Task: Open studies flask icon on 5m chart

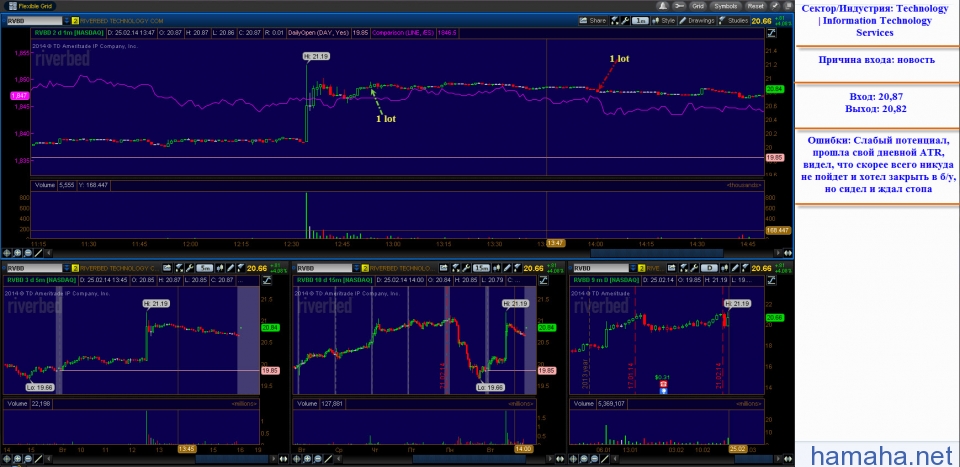Action: coord(241,268)
